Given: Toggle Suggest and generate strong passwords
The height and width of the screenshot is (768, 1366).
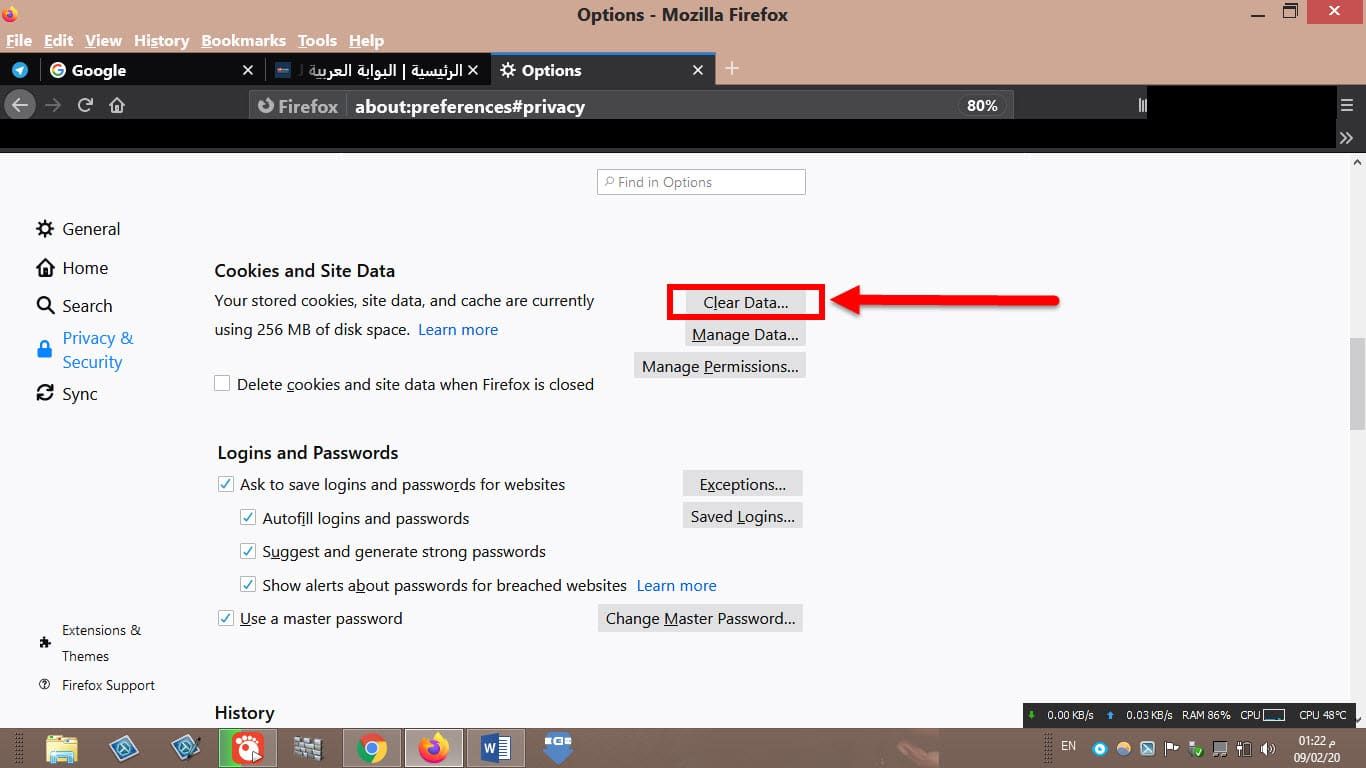Looking at the screenshot, I should point(248,551).
